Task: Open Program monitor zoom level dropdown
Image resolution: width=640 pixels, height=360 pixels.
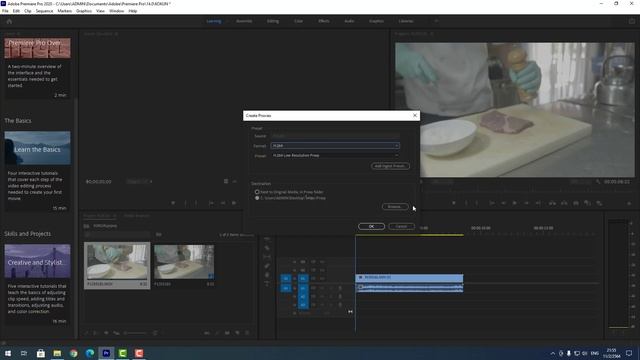Action: point(442,182)
